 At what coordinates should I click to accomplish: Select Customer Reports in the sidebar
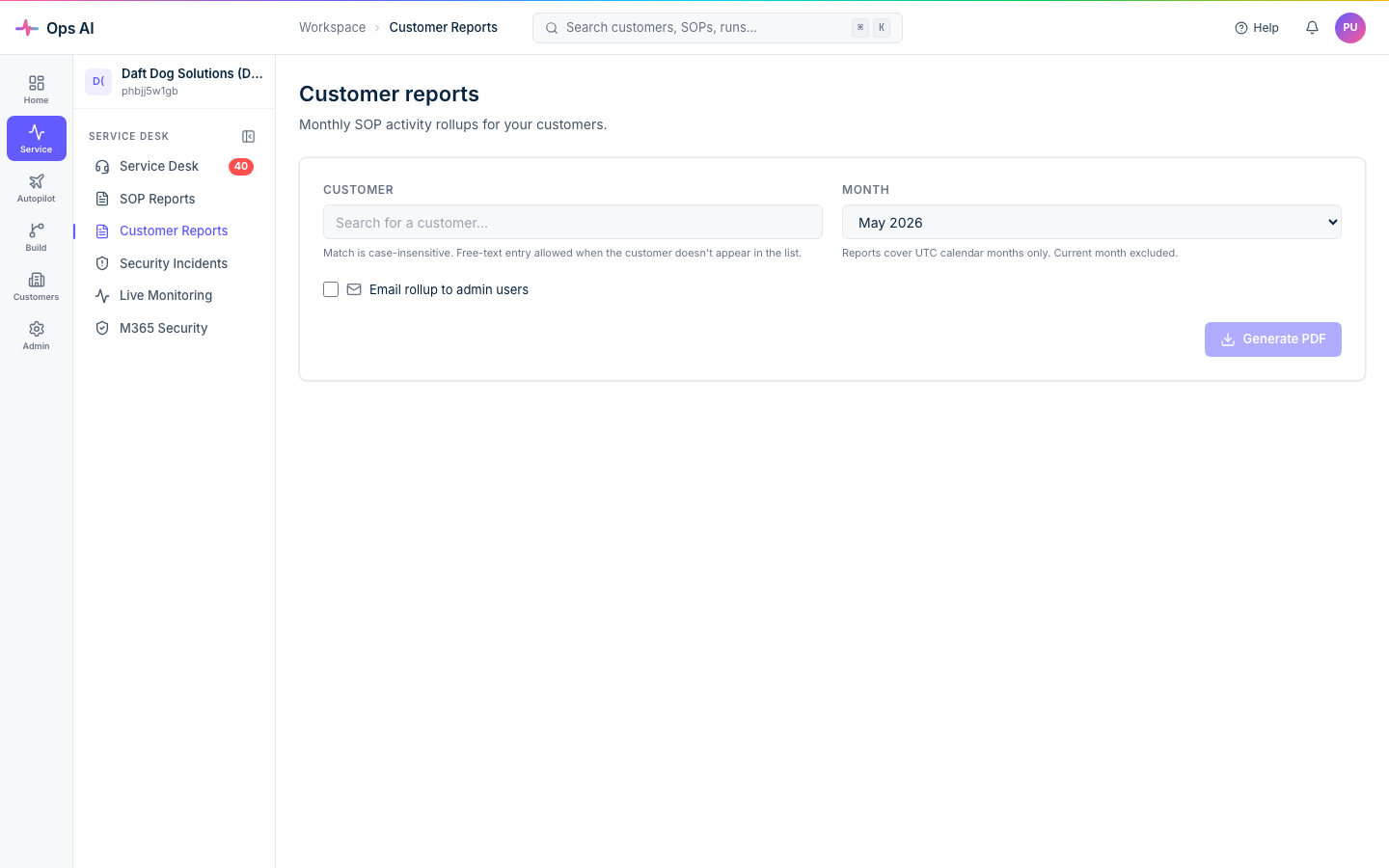pyautogui.click(x=174, y=231)
